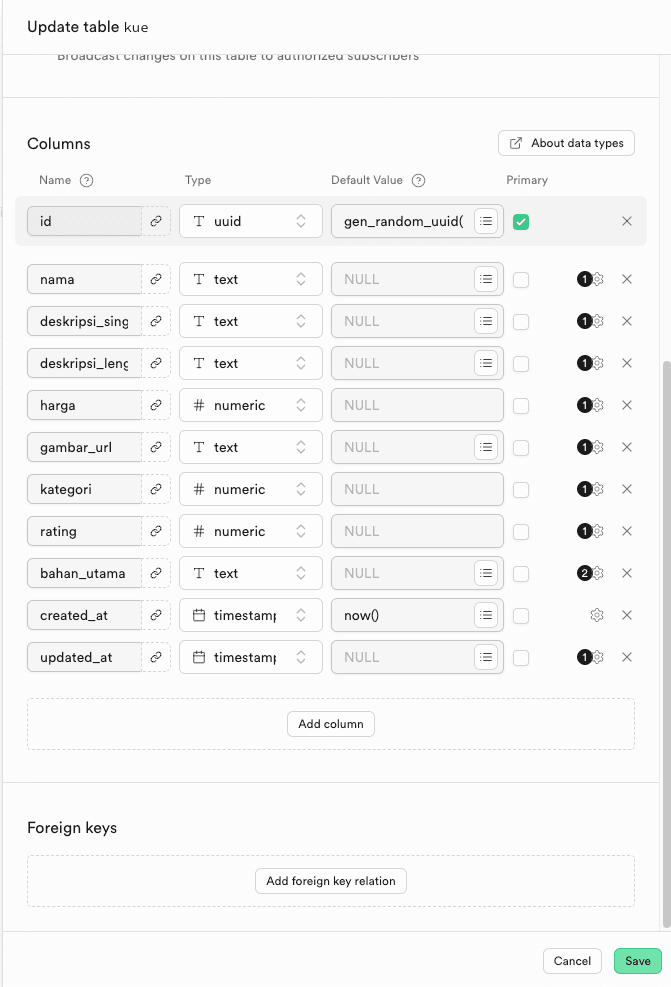Uncheck primary key for id column
The height and width of the screenshot is (987, 671).
click(x=521, y=222)
